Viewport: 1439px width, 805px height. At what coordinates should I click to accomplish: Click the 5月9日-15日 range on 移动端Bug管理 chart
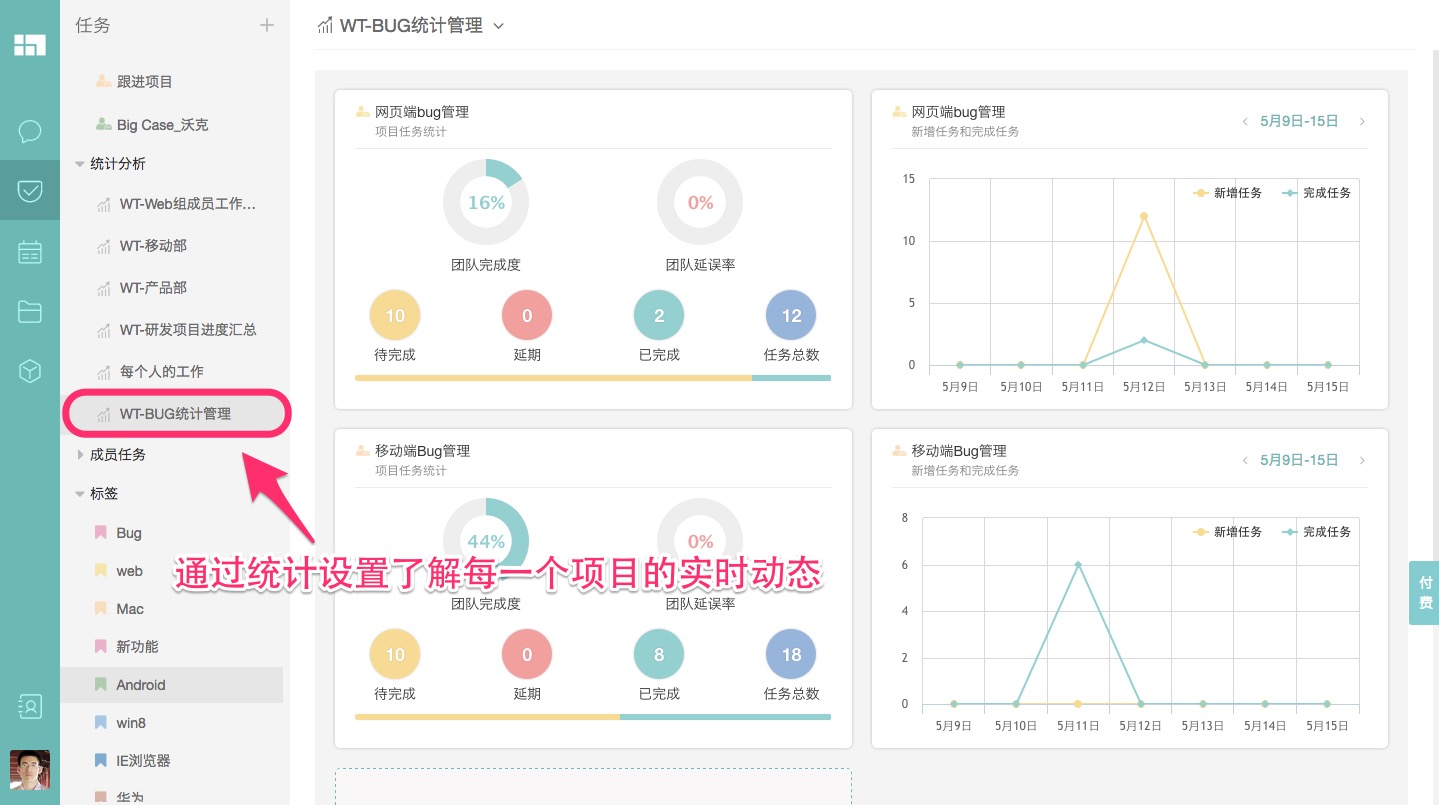(1299, 461)
